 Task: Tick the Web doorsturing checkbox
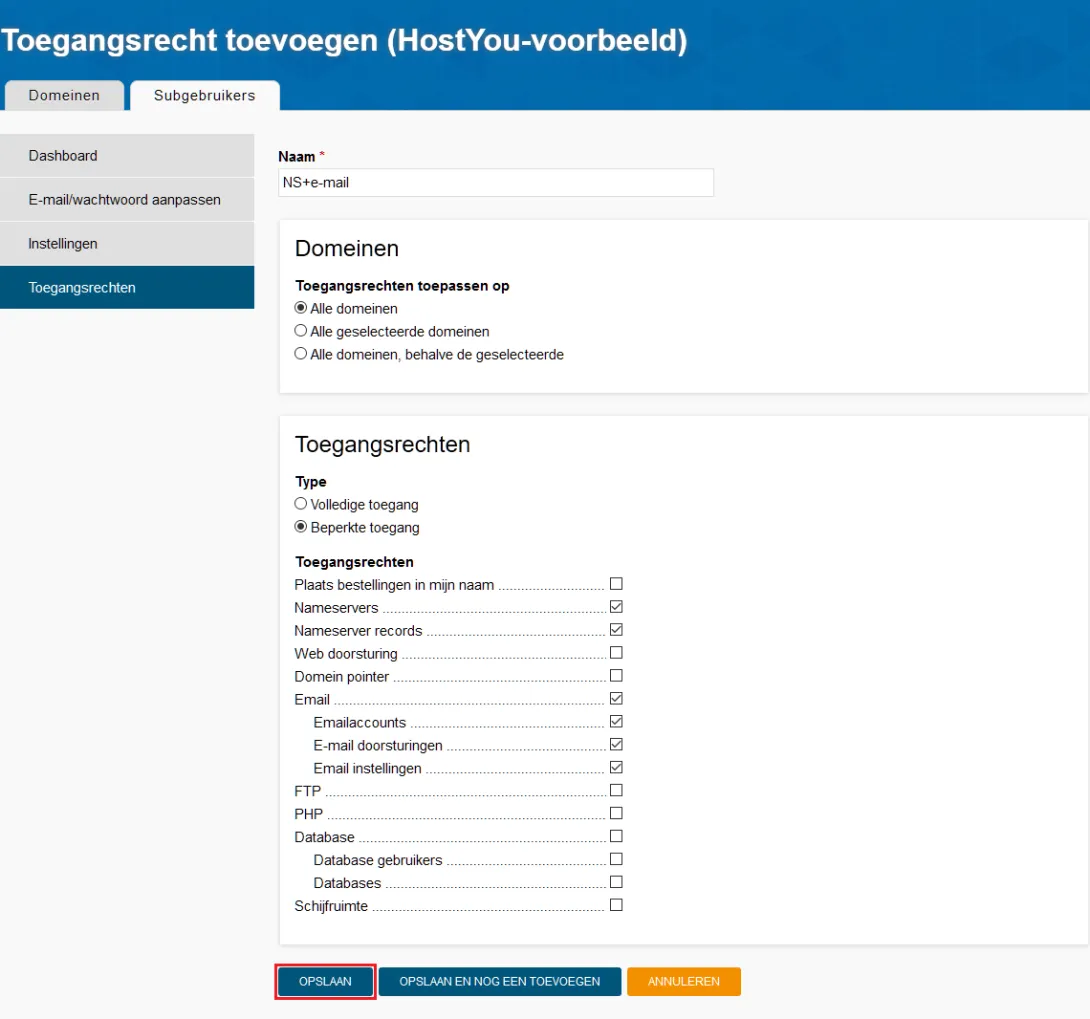(616, 653)
